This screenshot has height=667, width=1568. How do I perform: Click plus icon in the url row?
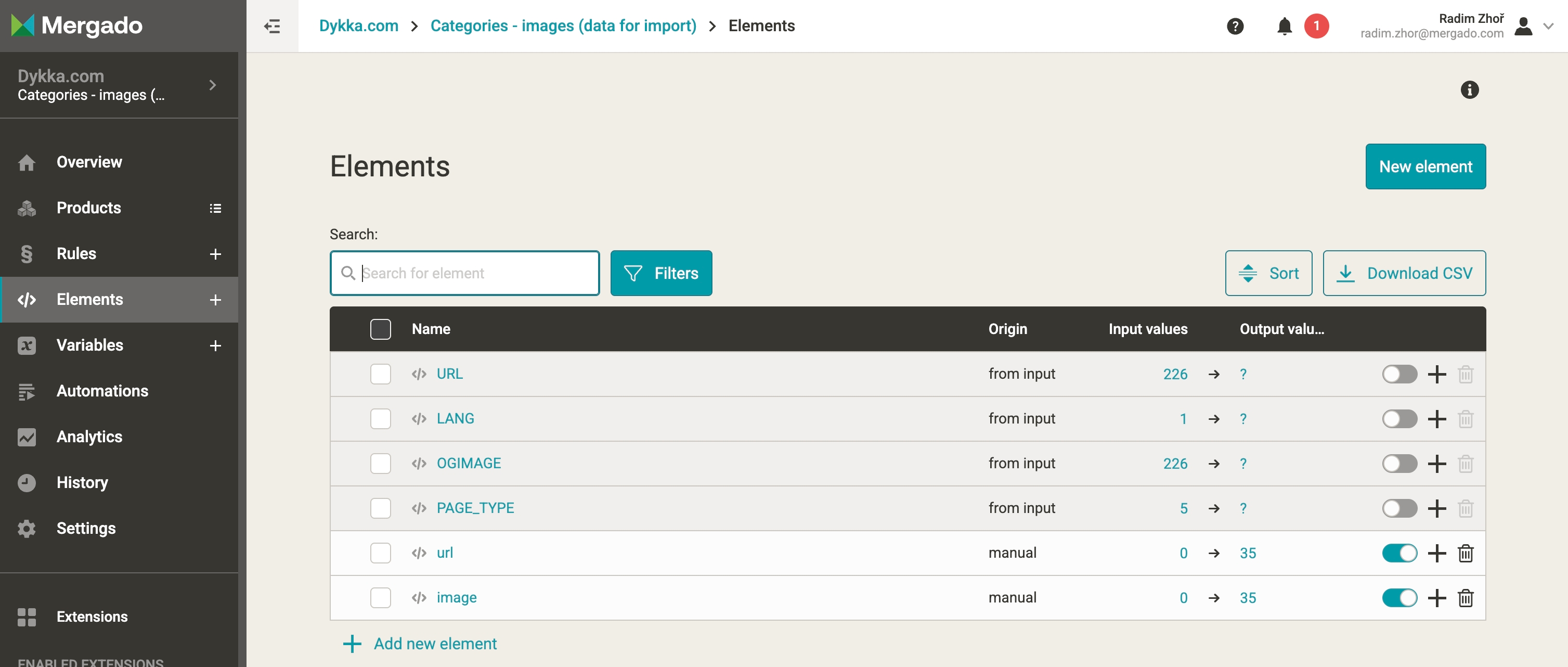[x=1436, y=553]
